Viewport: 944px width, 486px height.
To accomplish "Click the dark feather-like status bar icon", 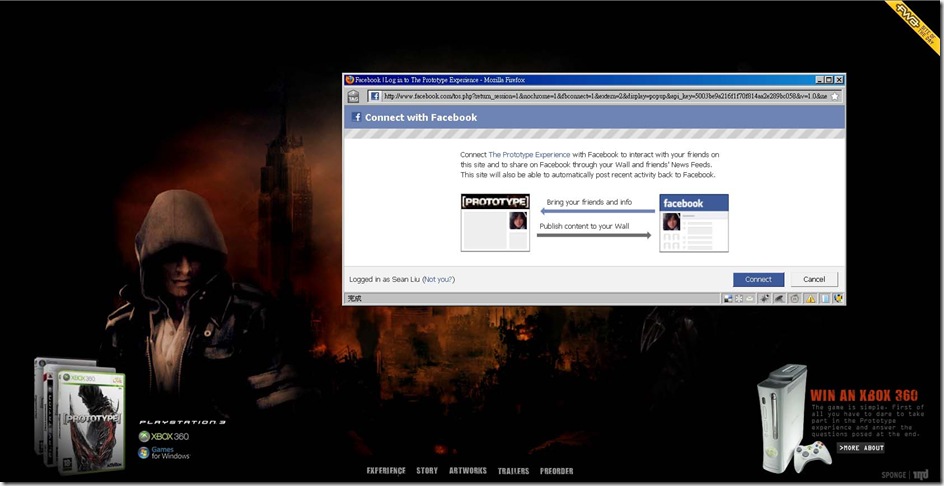I will coord(779,299).
